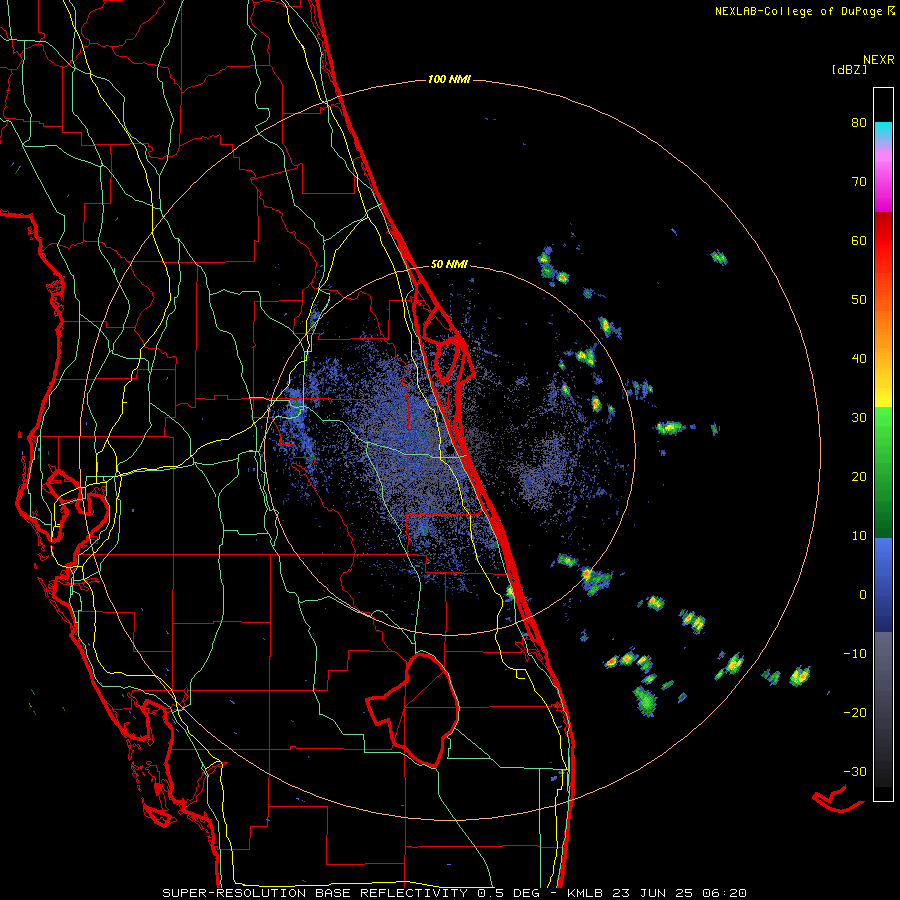Click the NEXR label above color scale

878,60
